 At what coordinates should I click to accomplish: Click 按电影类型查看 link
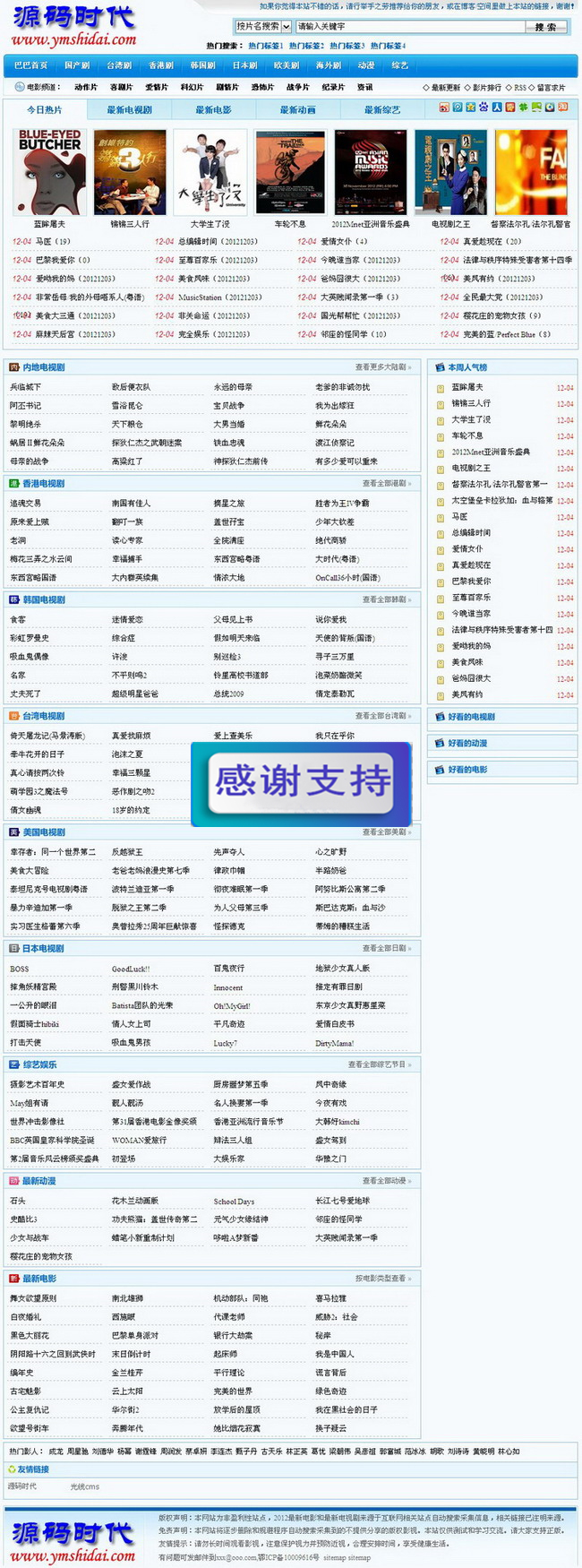[383, 1279]
